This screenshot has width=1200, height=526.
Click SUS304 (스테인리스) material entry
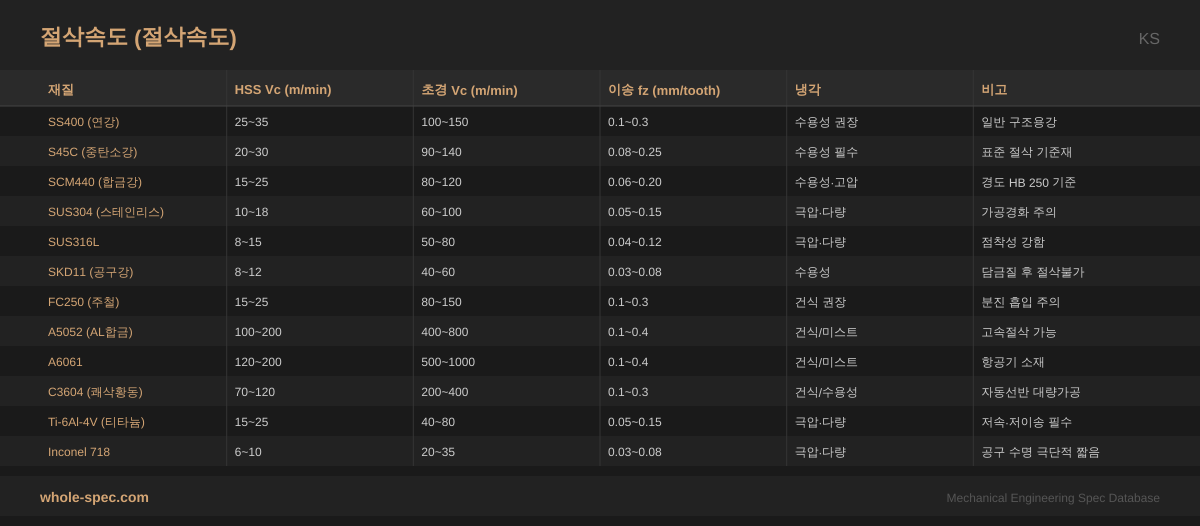(x=106, y=212)
